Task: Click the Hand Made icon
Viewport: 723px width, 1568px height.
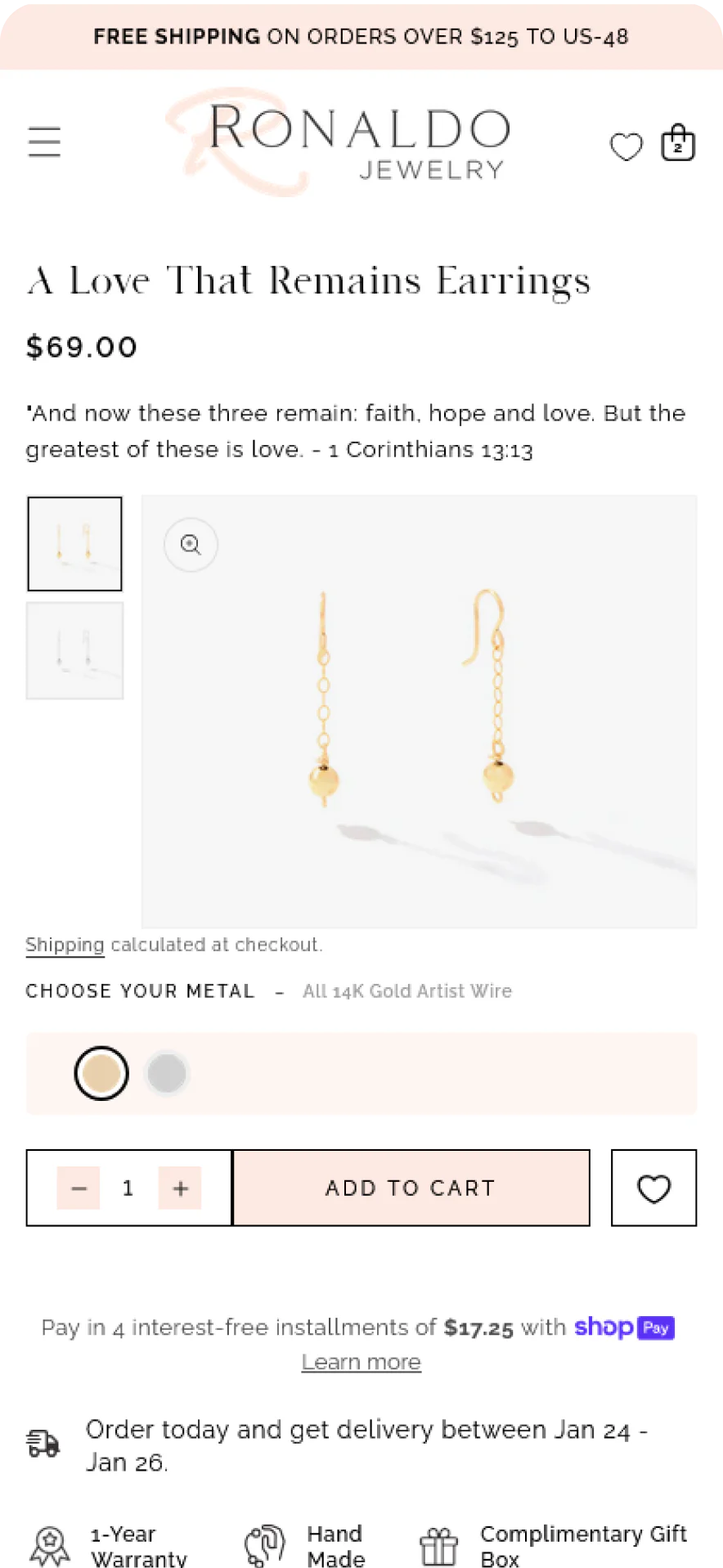Action: (265, 1545)
